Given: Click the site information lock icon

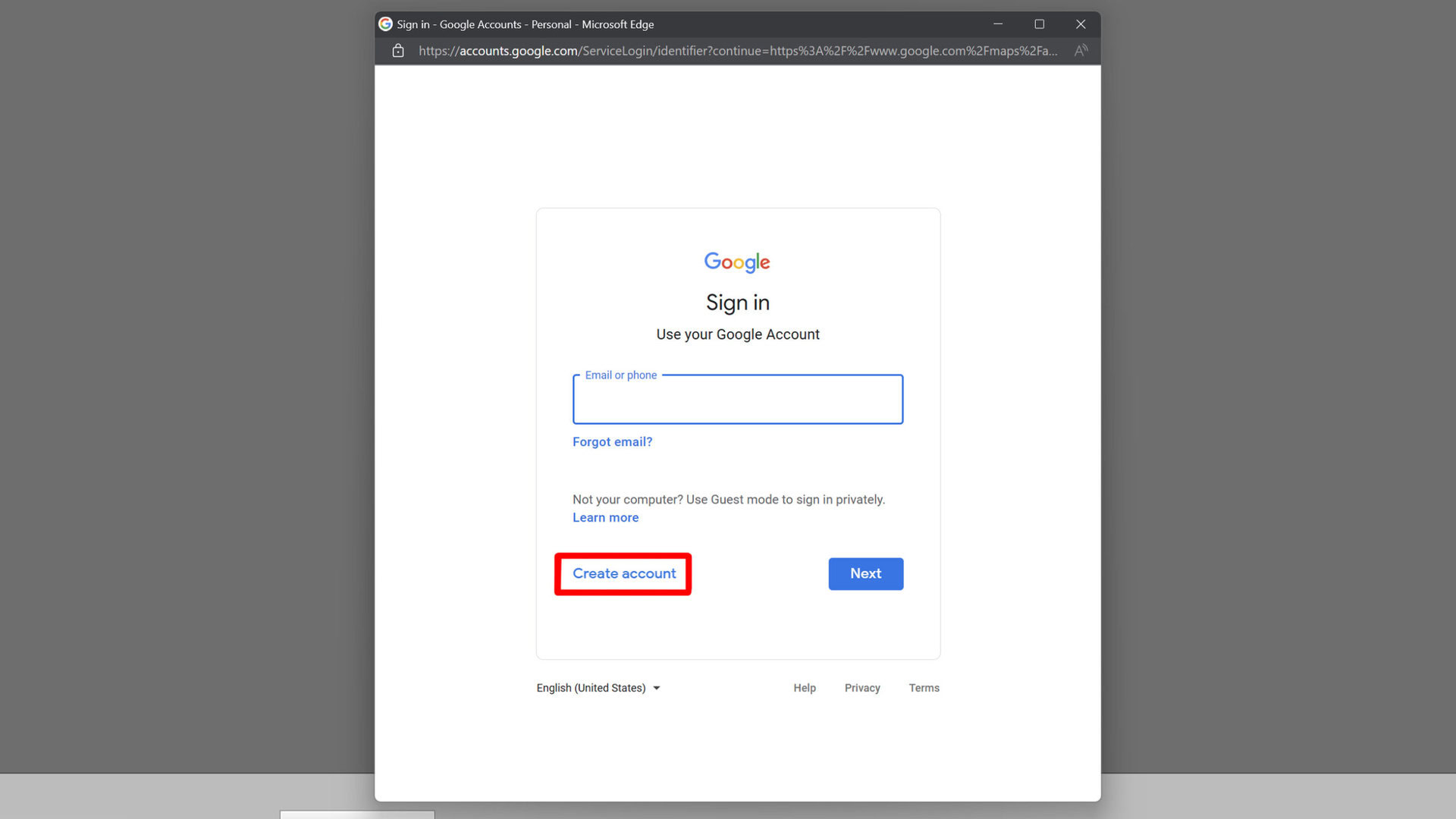Looking at the screenshot, I should click(398, 51).
